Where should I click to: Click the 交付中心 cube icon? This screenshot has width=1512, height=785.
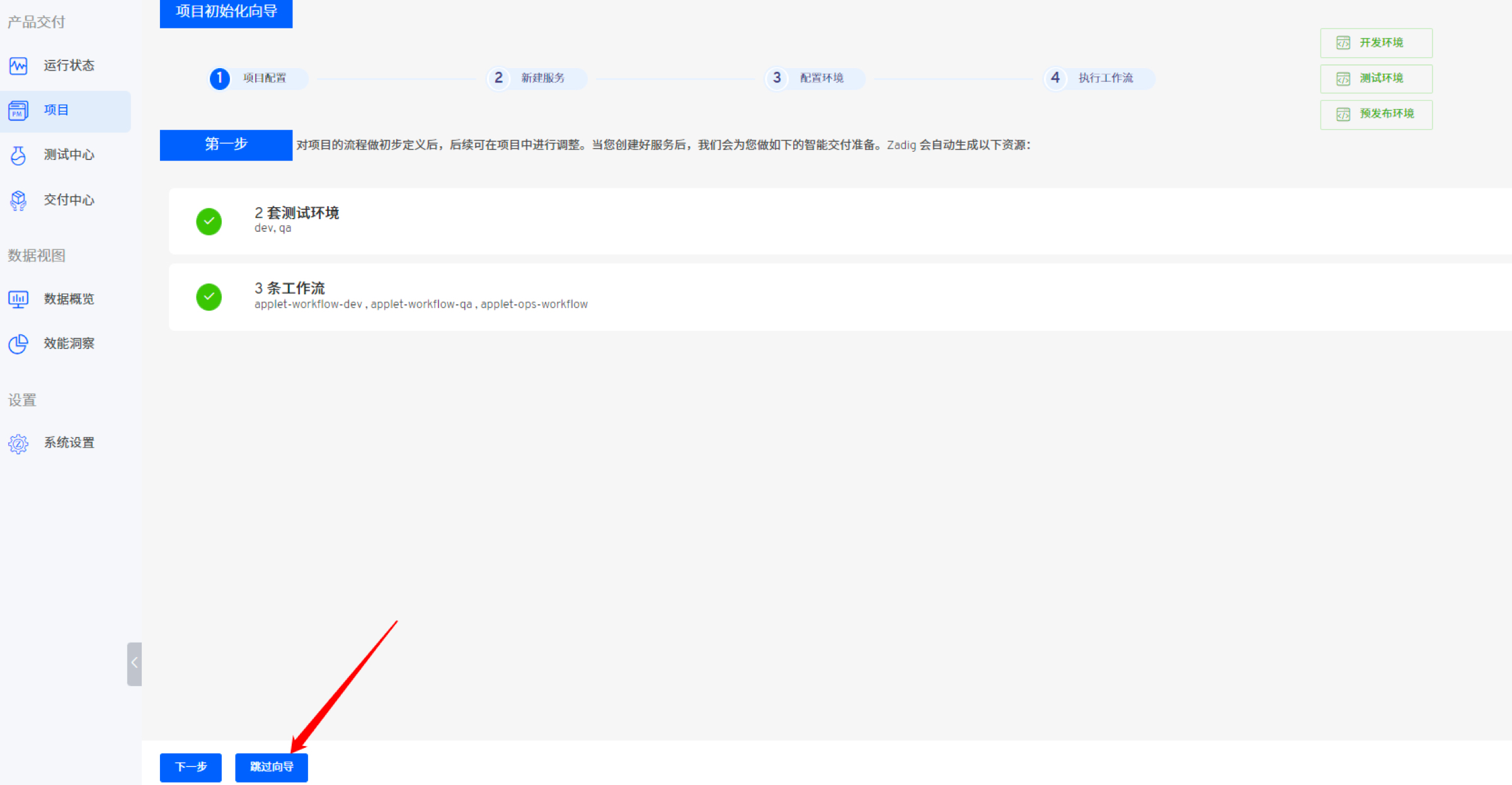coord(18,200)
